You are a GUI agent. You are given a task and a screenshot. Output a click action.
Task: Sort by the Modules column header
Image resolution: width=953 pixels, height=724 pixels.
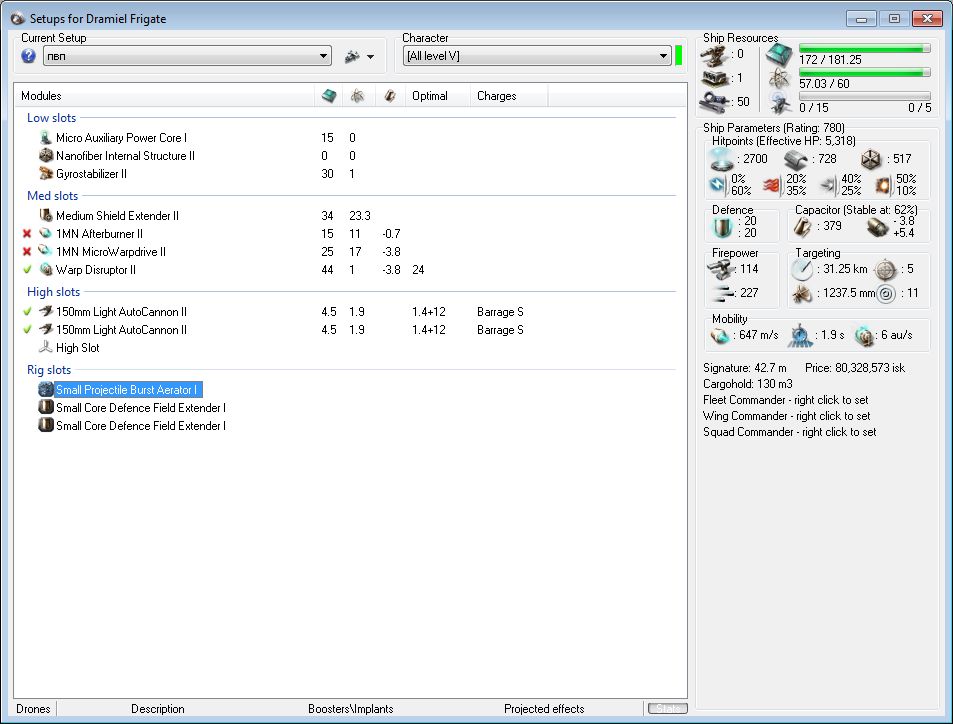tap(164, 95)
